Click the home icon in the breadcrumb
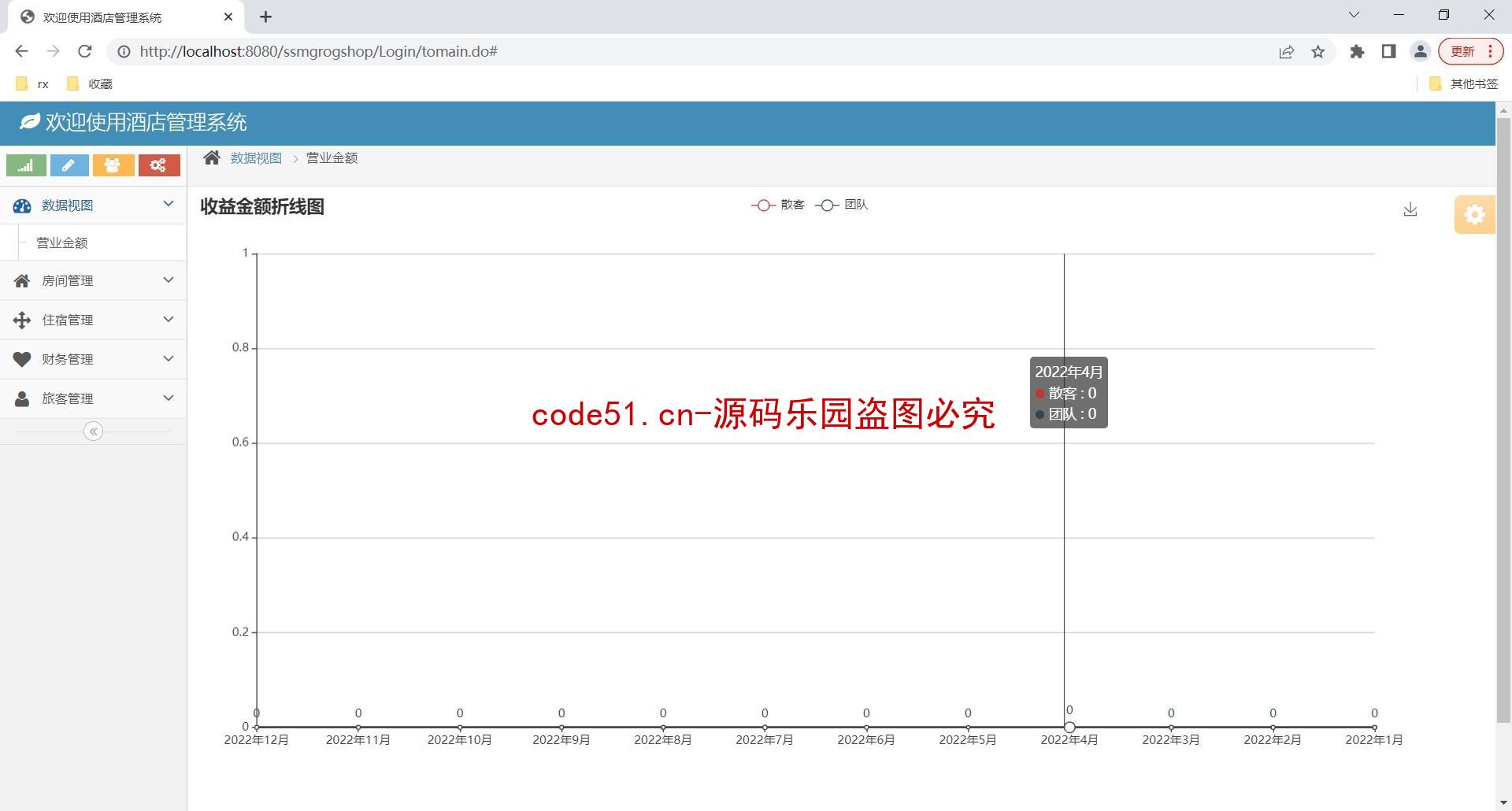The image size is (1512, 811). 212,157
